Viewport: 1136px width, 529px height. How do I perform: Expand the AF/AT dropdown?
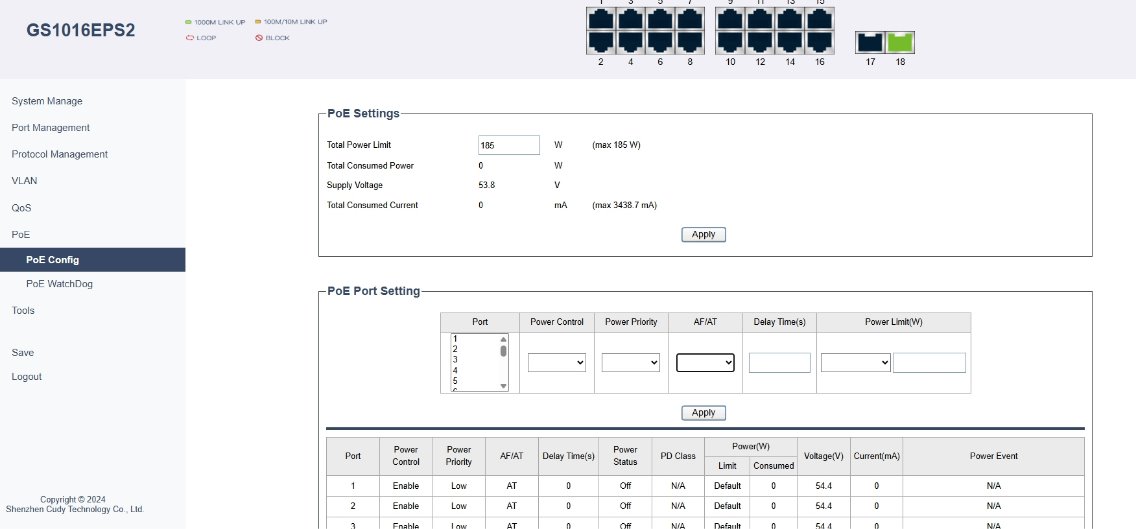pyautogui.click(x=705, y=363)
